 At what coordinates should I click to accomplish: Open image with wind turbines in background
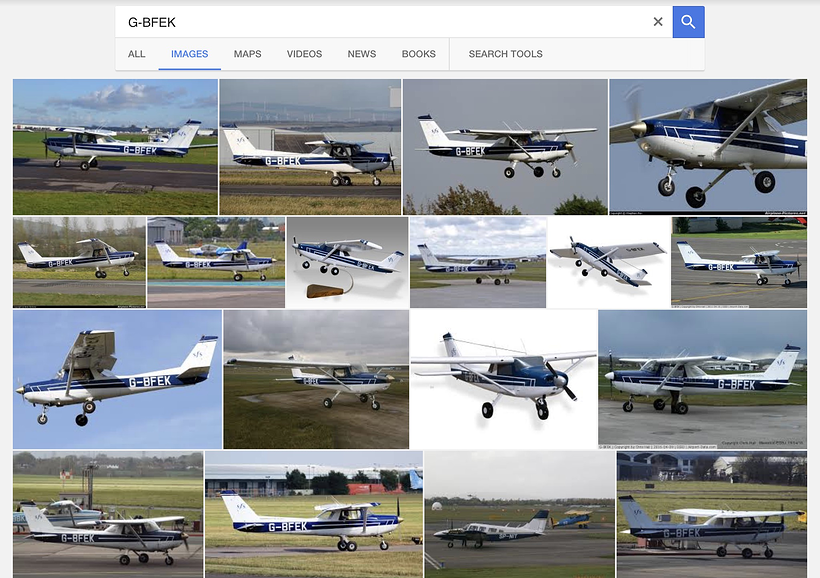(x=310, y=146)
